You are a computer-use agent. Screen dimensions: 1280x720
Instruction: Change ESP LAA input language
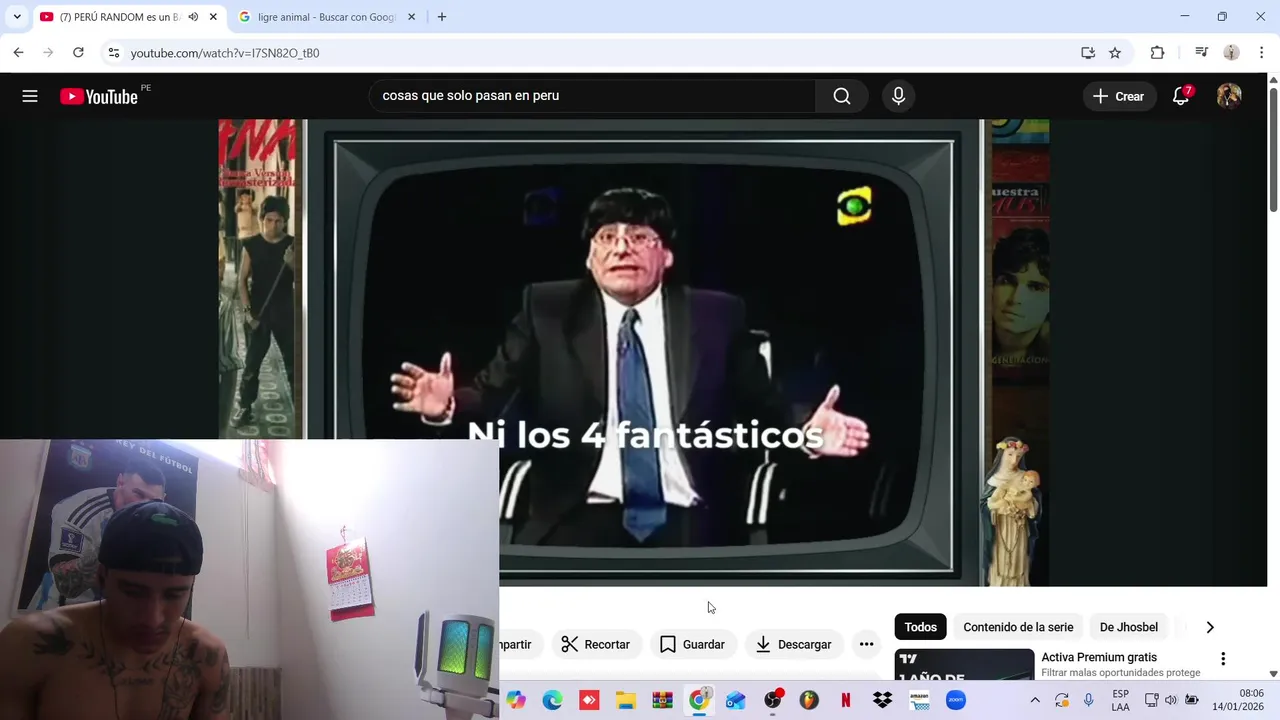1121,700
